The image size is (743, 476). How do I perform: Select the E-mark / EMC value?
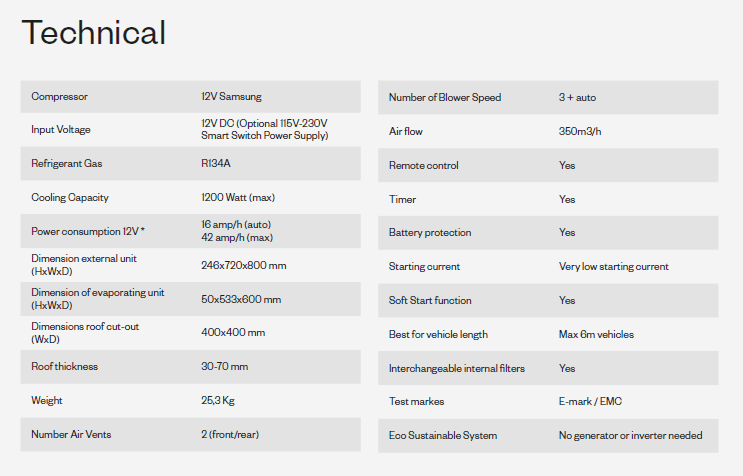tap(590, 402)
